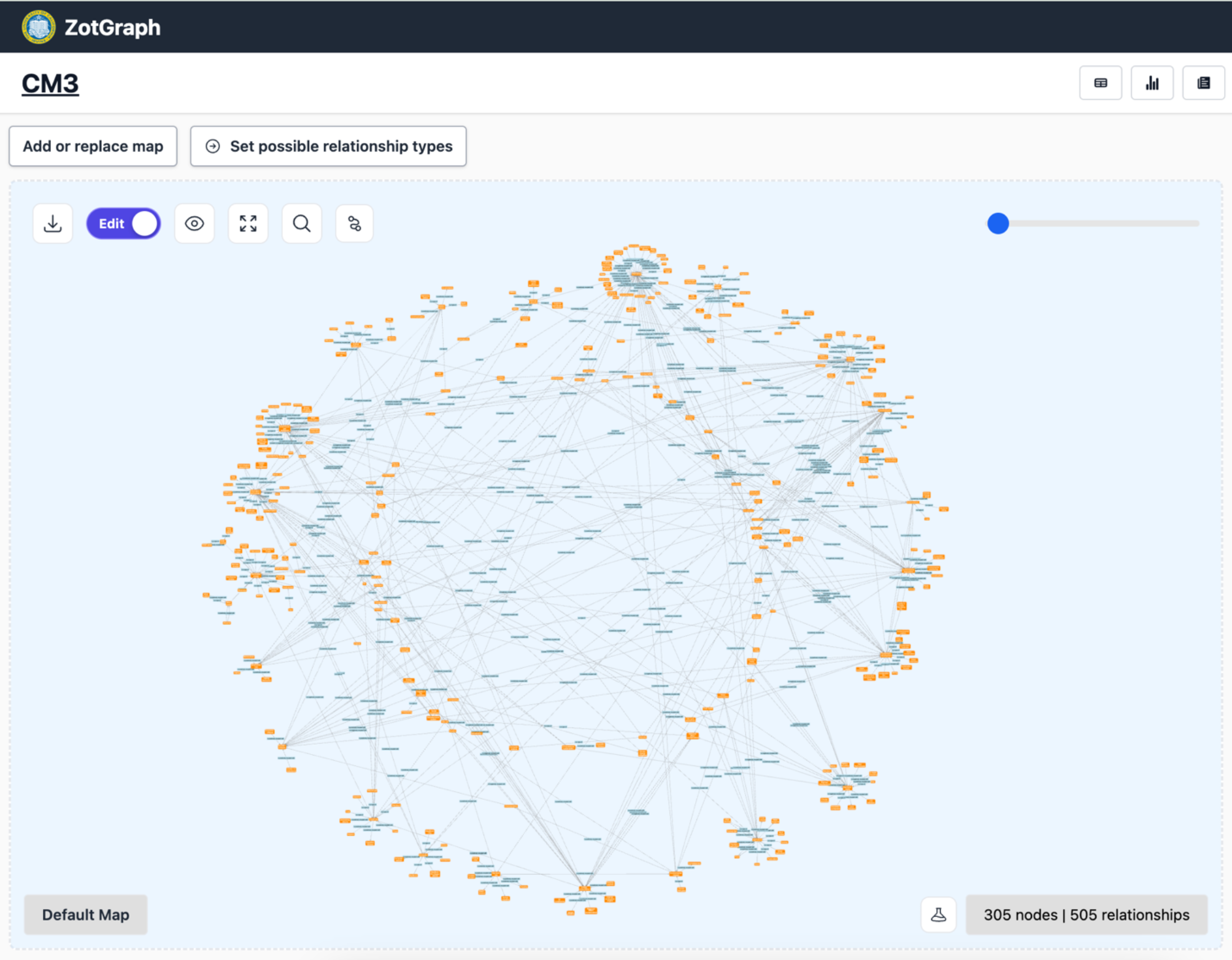The image size is (1232, 960).
Task: Open the table view icon
Action: point(1100,83)
